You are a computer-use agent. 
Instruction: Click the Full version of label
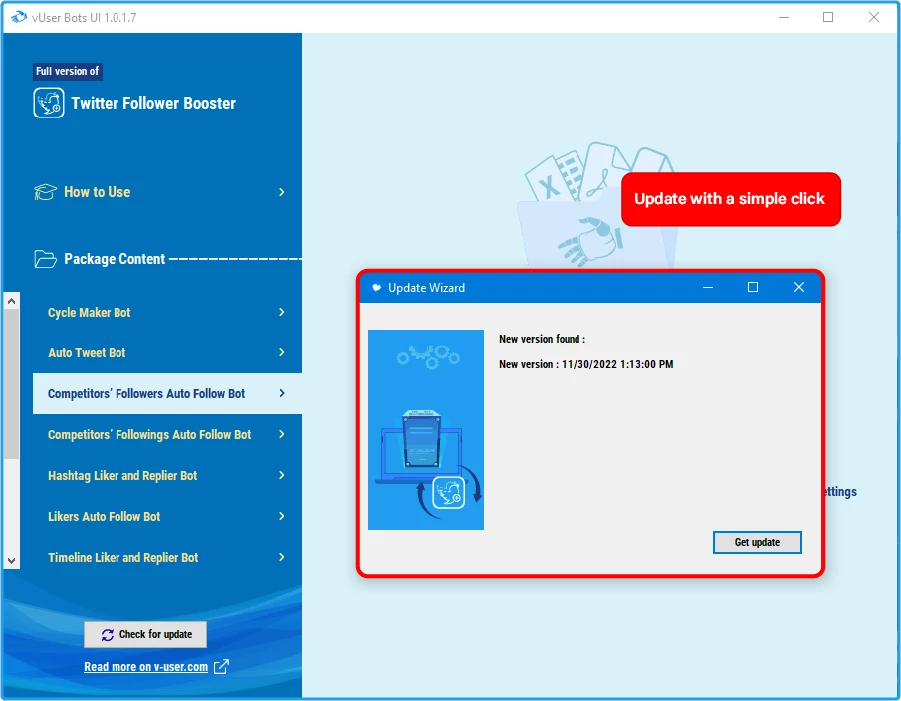point(68,71)
